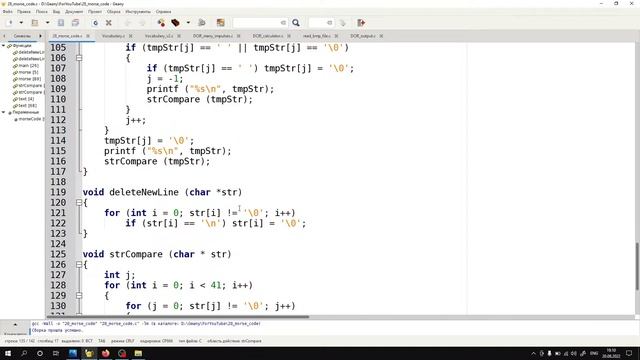The height and width of the screenshot is (360, 640).
Task: Open the Инструменты menu
Action: click(138, 12)
